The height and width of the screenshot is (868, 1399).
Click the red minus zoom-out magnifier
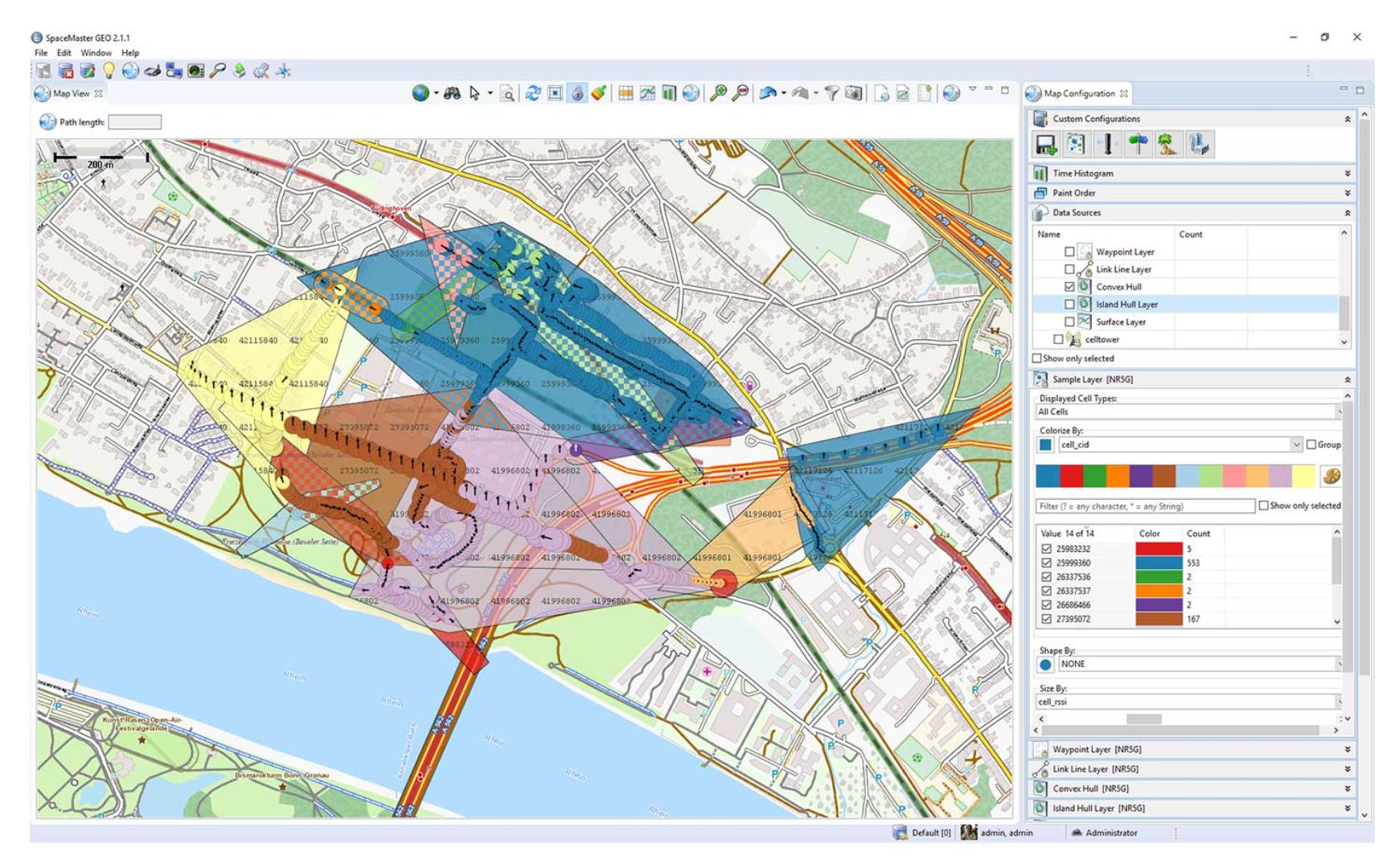coord(741,94)
